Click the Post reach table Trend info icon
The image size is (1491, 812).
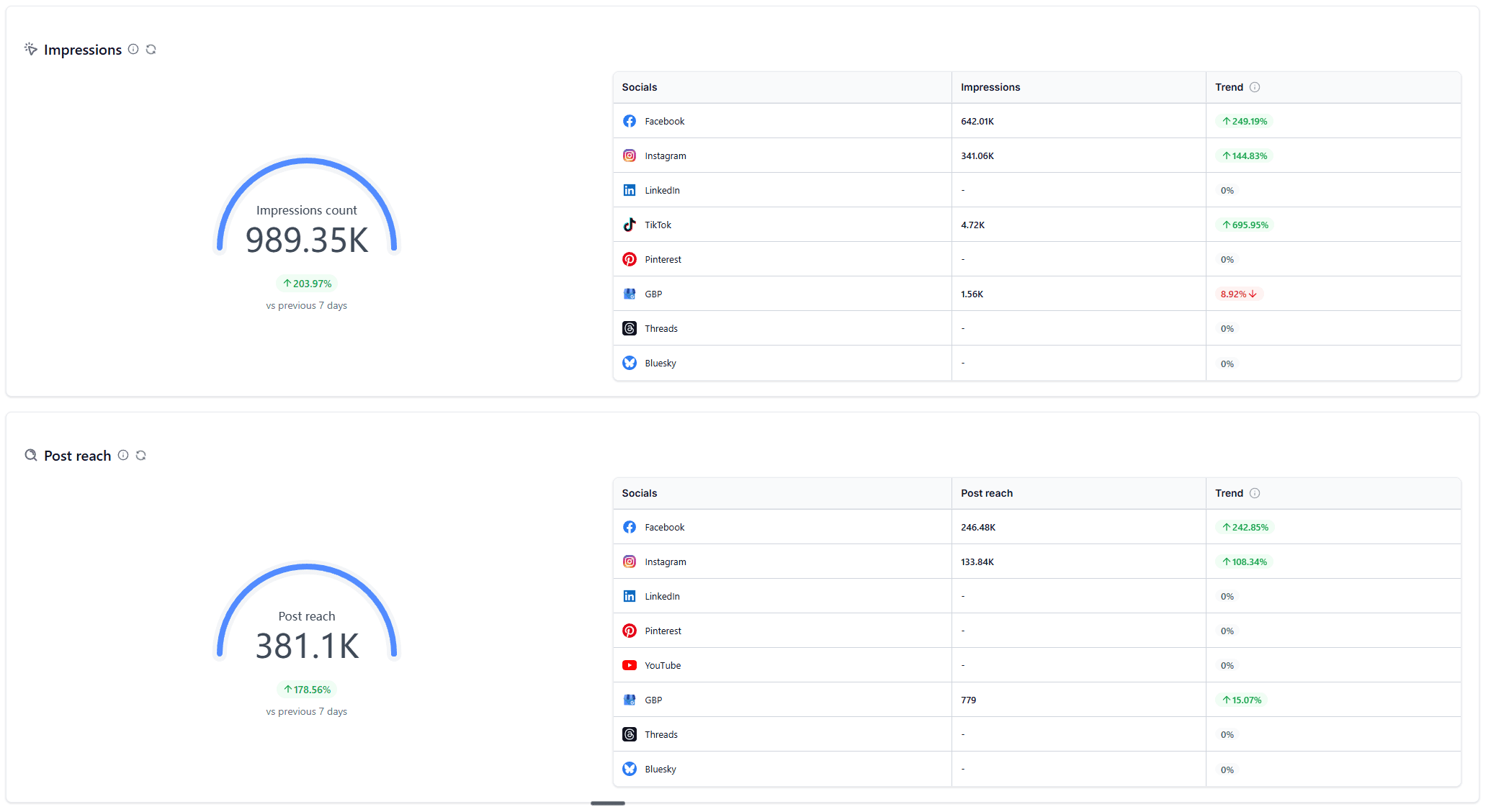click(1255, 493)
